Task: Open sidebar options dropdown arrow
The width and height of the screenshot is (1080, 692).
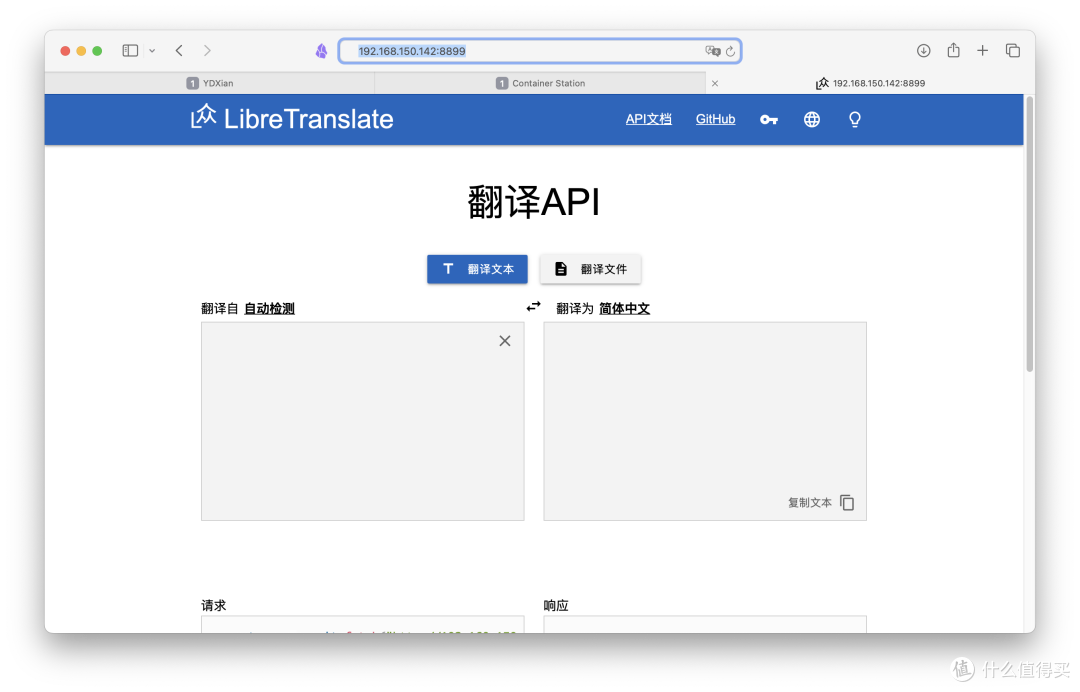Action: (152, 50)
